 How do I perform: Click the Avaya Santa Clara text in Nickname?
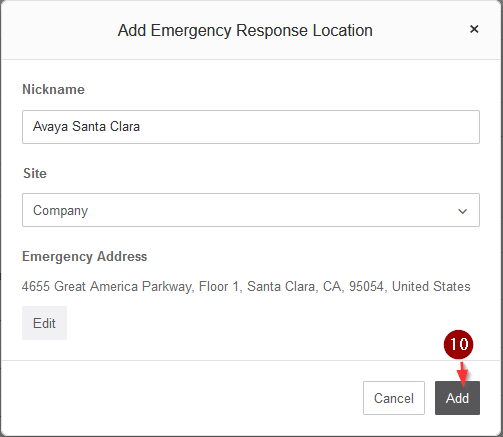pos(86,127)
